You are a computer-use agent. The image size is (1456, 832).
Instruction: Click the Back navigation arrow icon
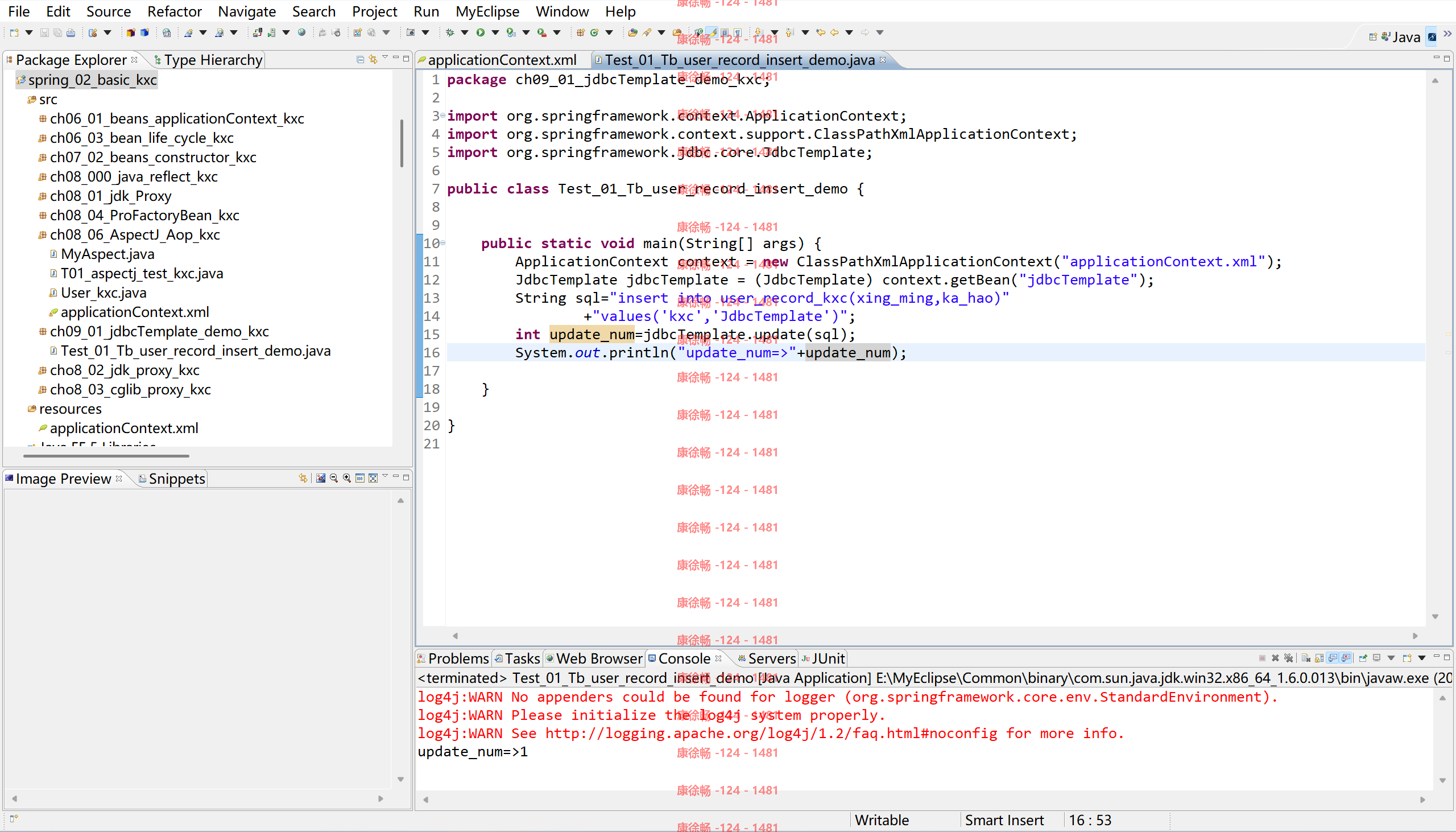point(834,32)
